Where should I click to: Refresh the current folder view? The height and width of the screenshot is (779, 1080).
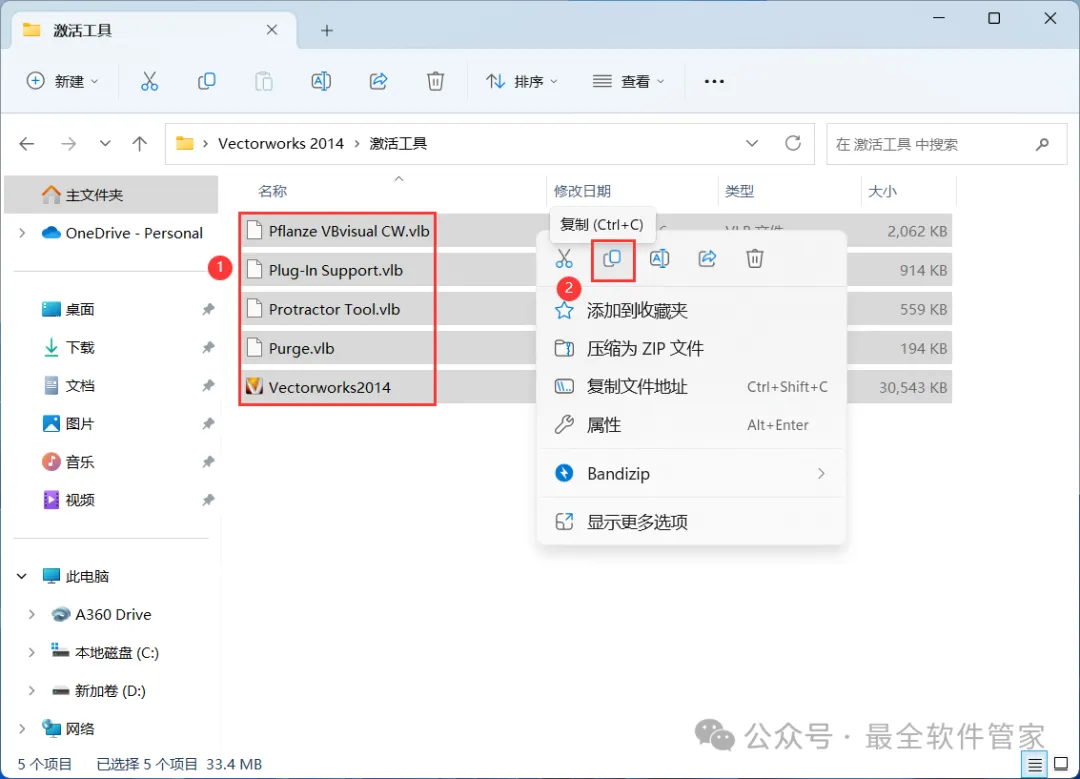[793, 143]
